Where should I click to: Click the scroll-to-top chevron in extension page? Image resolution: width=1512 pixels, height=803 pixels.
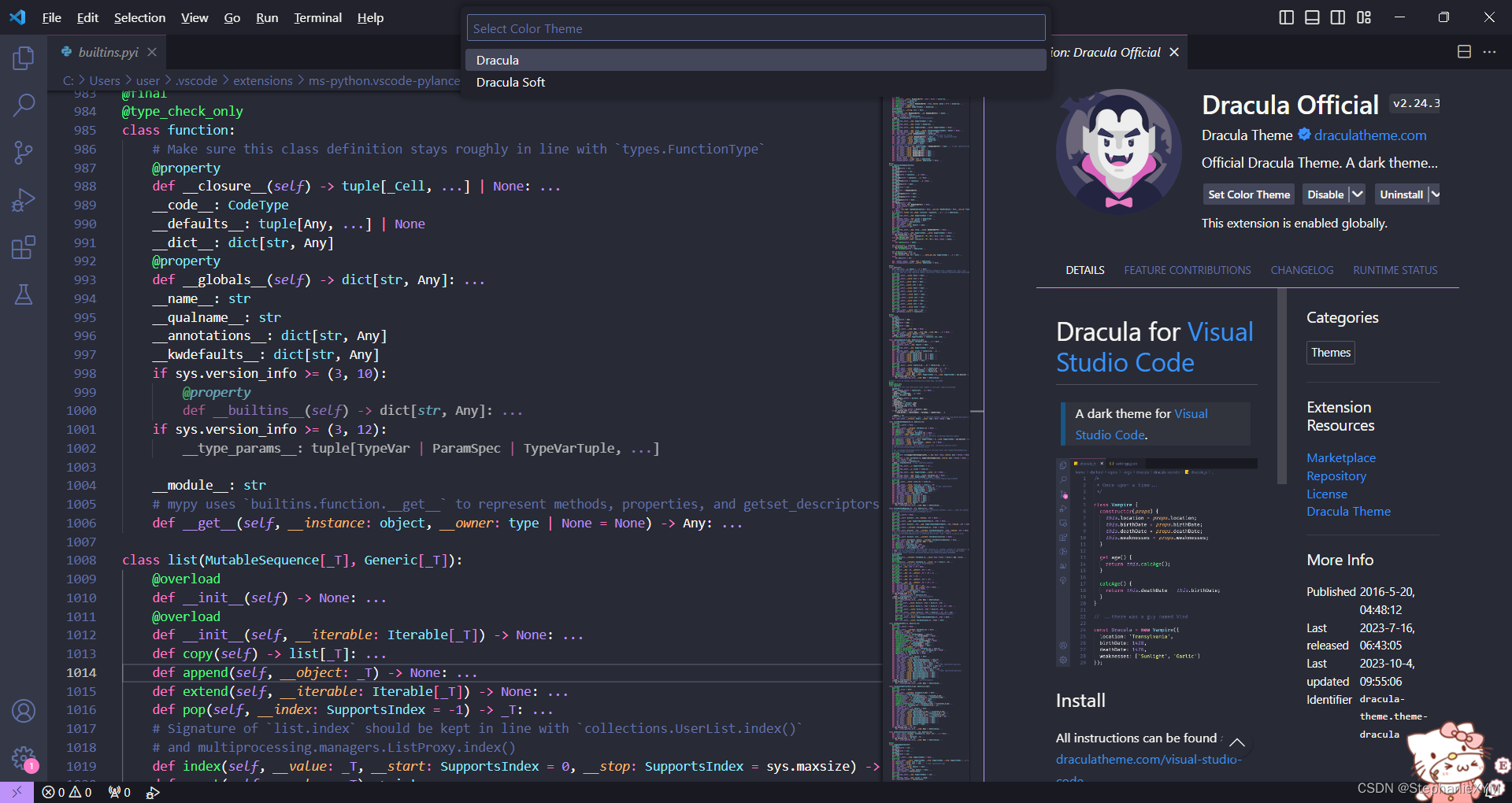[1237, 742]
